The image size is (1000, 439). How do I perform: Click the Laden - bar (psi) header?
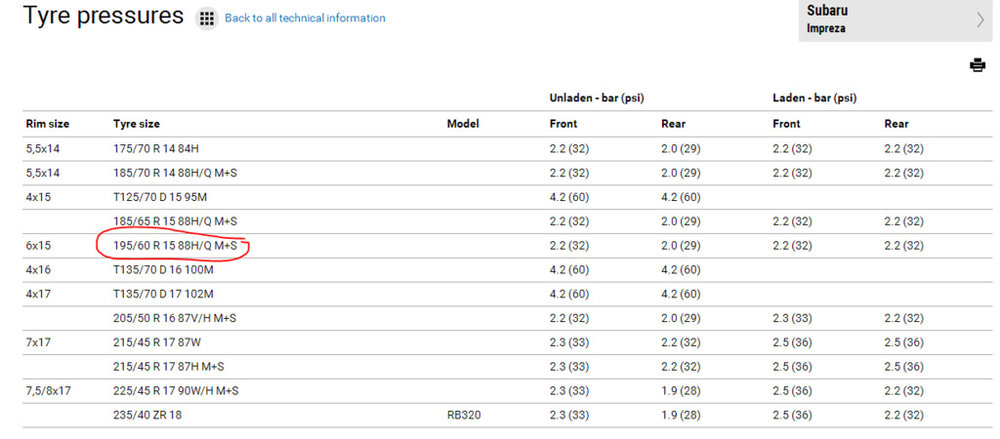pos(814,98)
